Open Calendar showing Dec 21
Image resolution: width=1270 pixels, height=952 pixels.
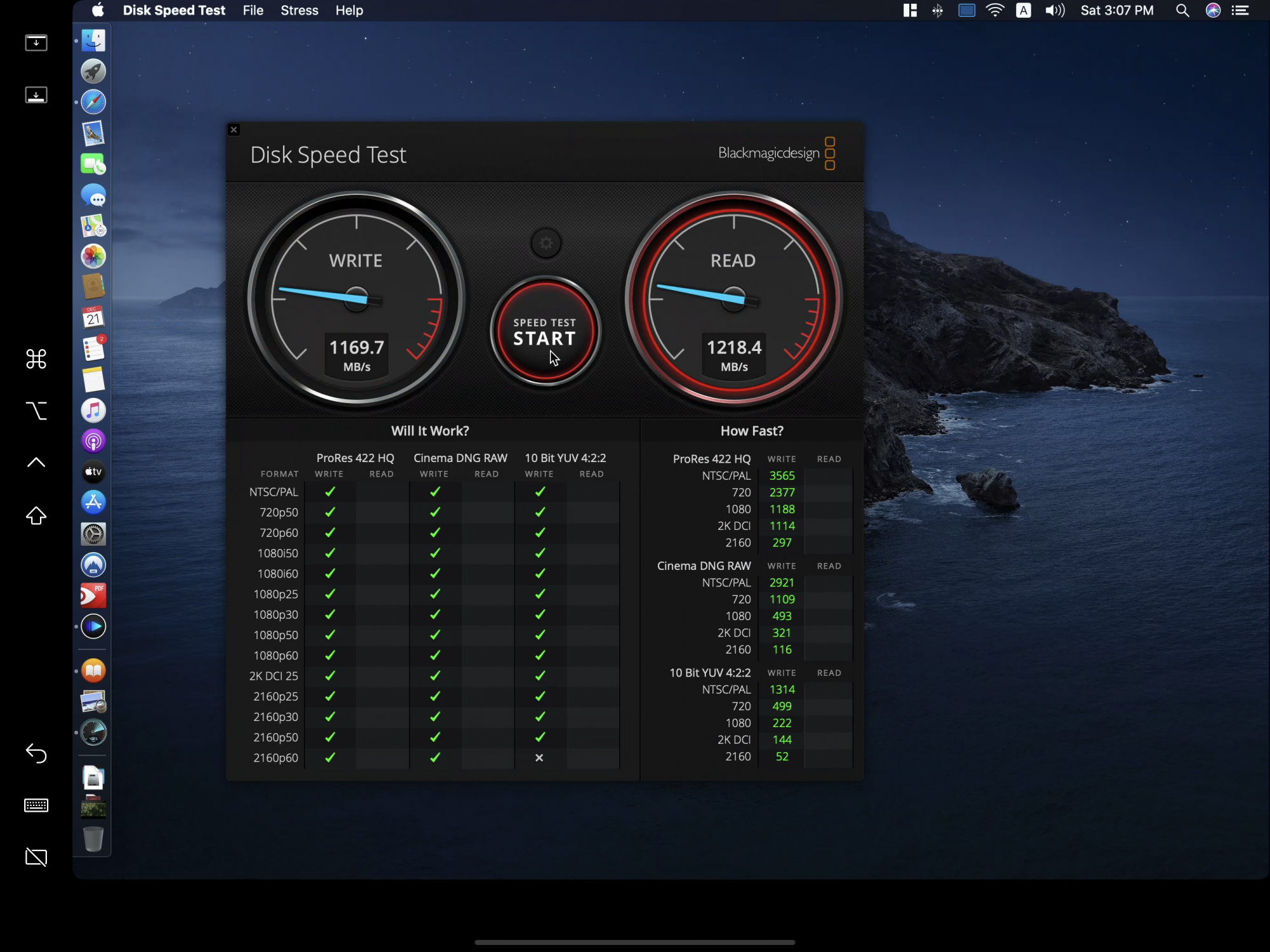coord(93,317)
